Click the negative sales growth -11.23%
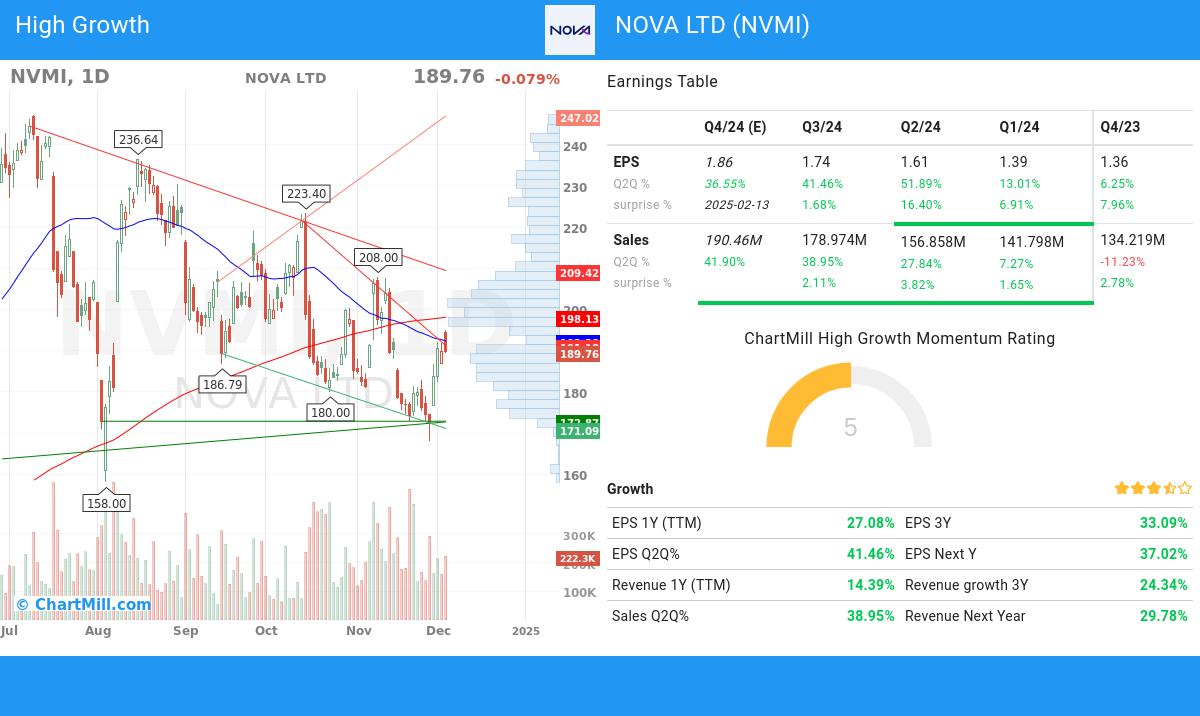Image resolution: width=1200 pixels, height=716 pixels. click(x=1123, y=262)
